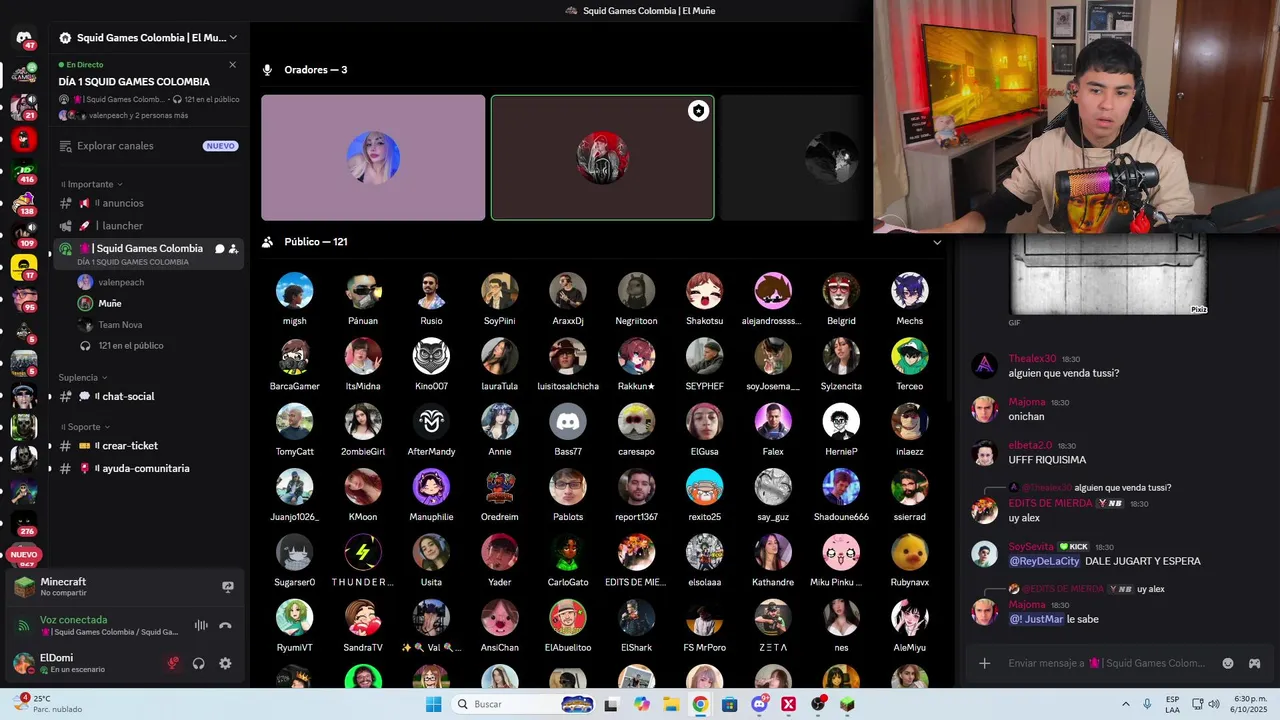Open Microsoft Store from taskbar

pyautogui.click(x=729, y=704)
